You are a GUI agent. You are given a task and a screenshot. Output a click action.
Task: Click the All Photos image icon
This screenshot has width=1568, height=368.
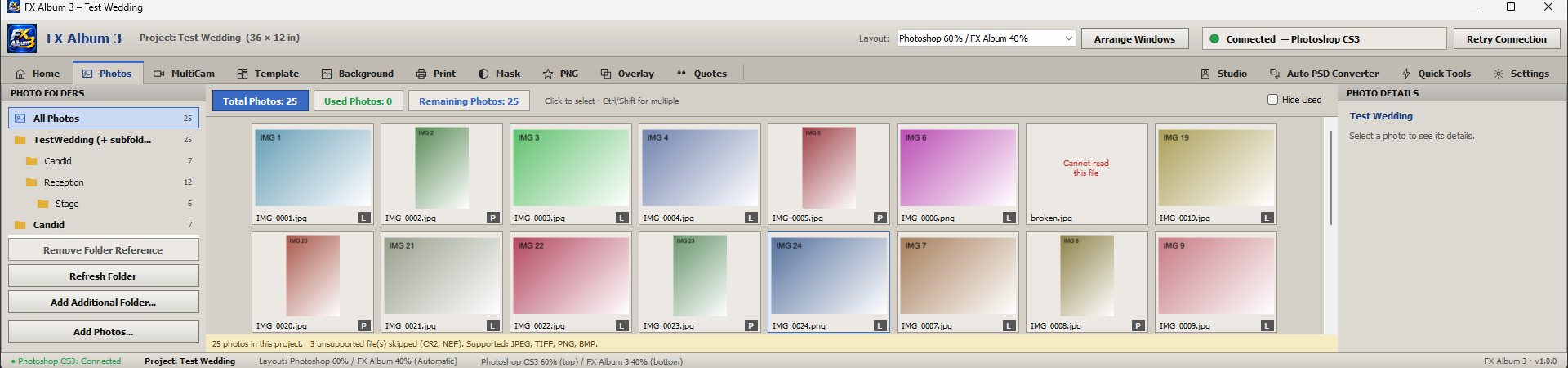[x=20, y=119]
